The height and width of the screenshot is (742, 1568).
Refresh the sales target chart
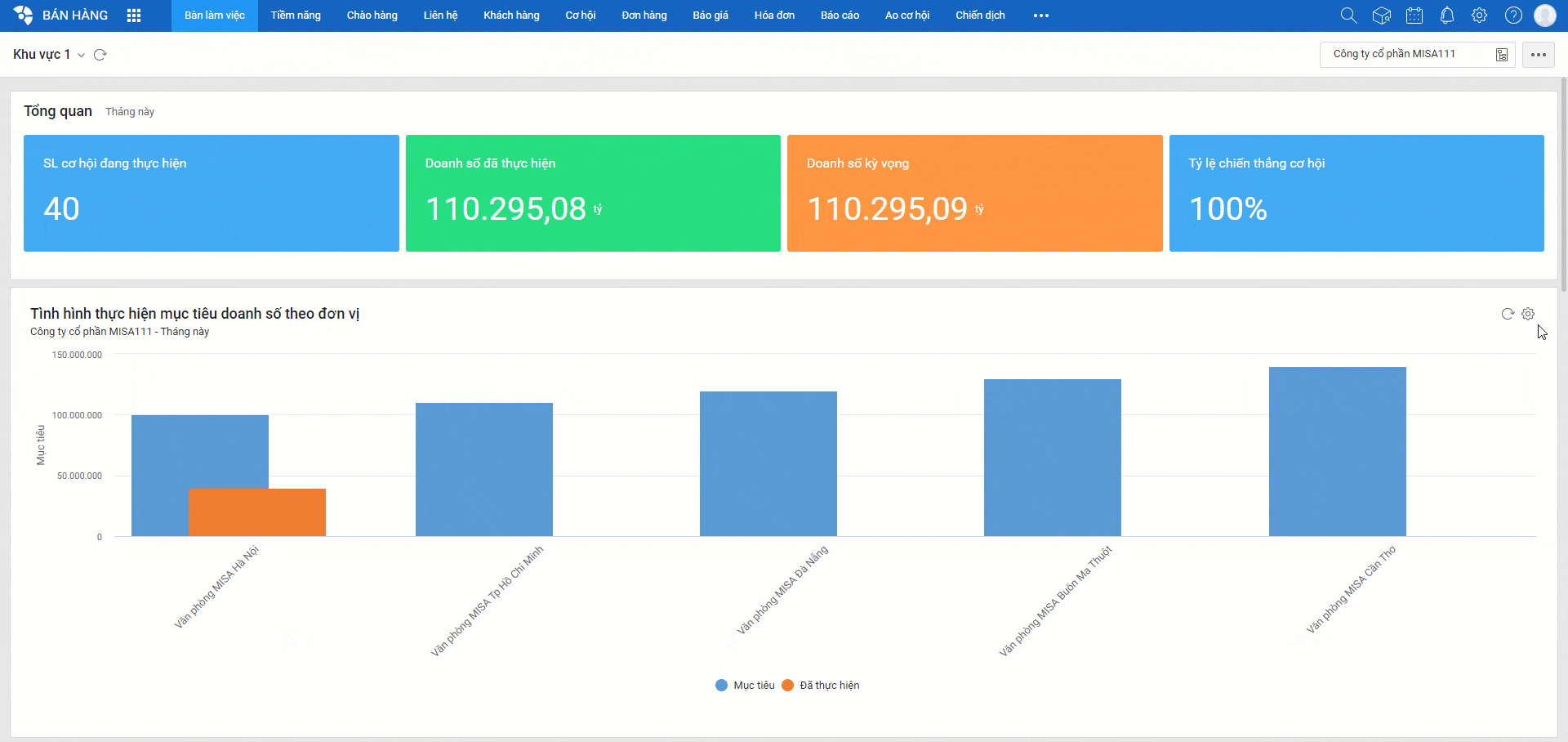1508,314
